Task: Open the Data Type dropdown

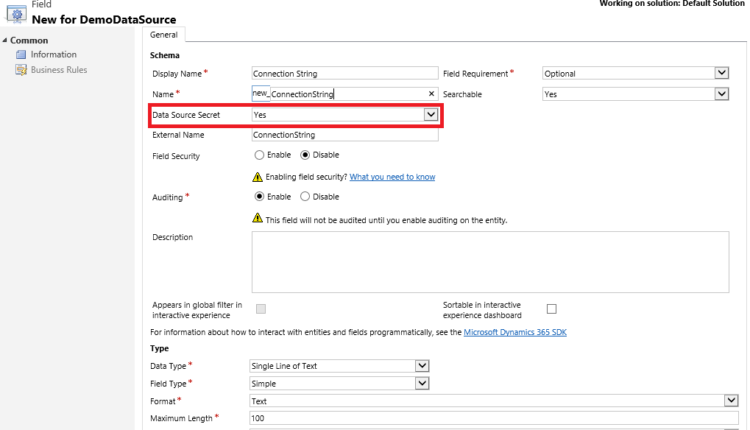Action: click(x=422, y=366)
